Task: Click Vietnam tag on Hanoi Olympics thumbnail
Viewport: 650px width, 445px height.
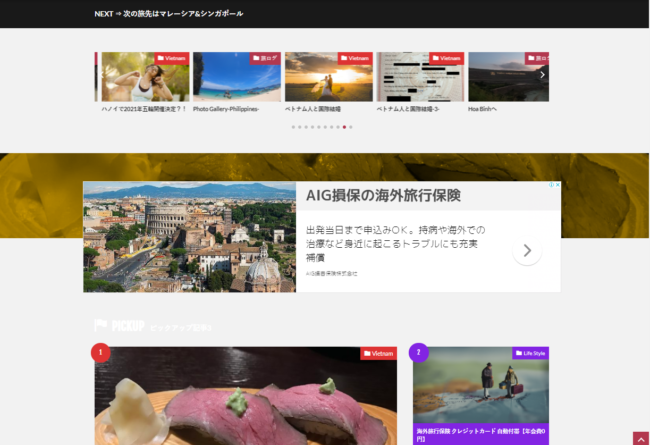Action: coord(171,58)
